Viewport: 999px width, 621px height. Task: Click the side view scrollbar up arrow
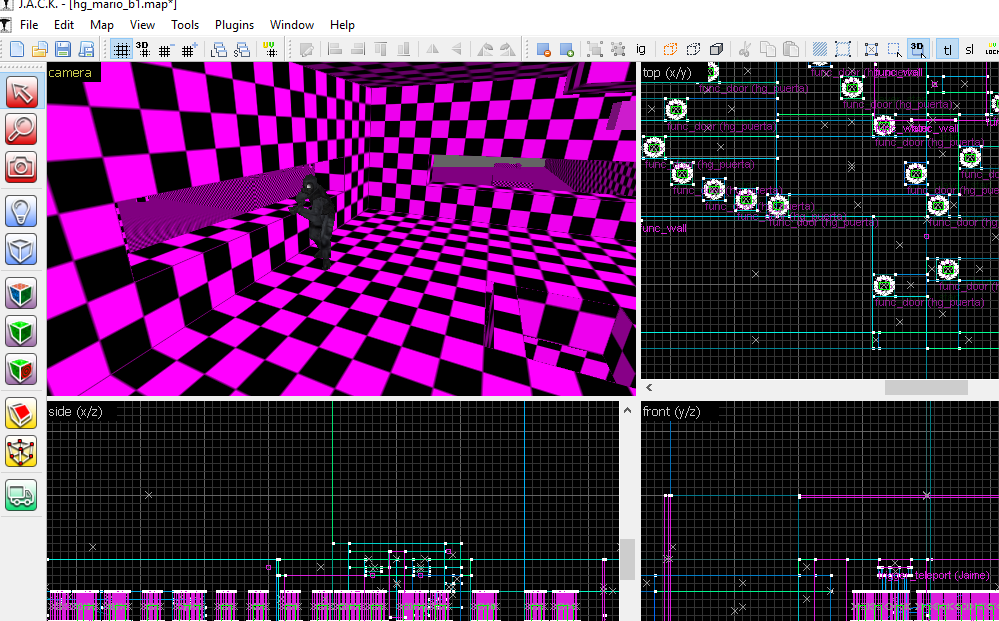(x=628, y=410)
